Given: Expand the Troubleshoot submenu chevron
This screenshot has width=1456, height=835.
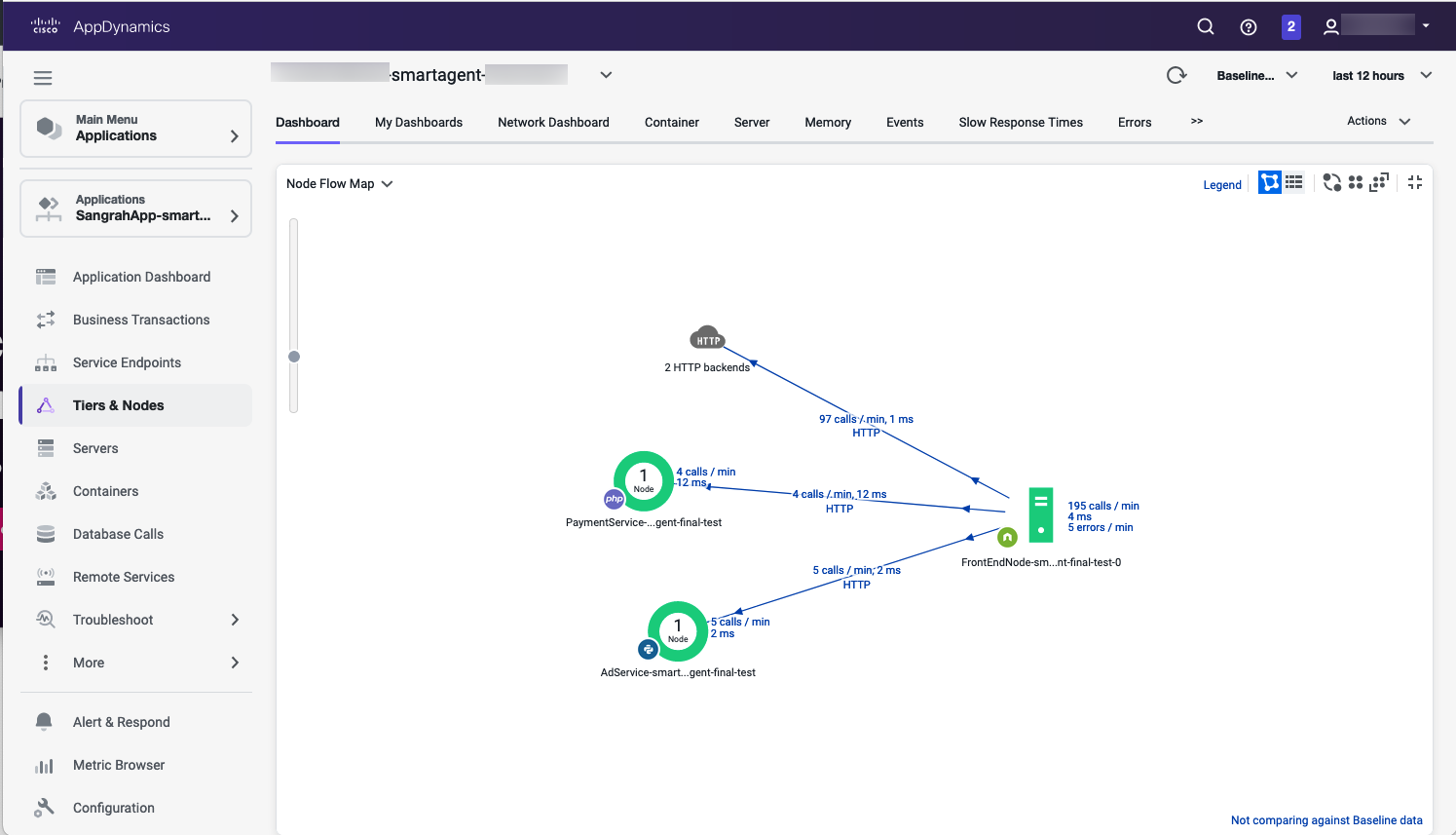Looking at the screenshot, I should 235,620.
